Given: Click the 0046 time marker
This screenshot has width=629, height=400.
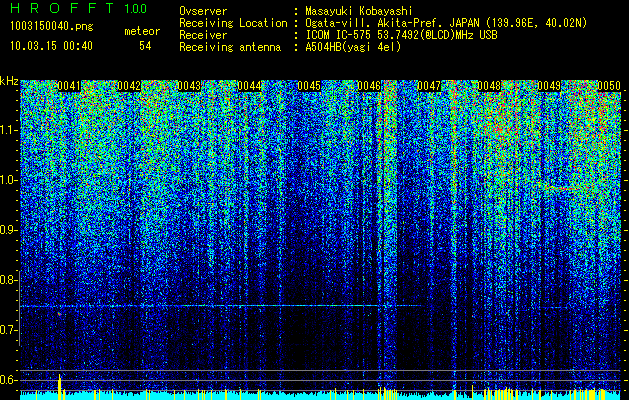Looking at the screenshot, I should 369,86.
